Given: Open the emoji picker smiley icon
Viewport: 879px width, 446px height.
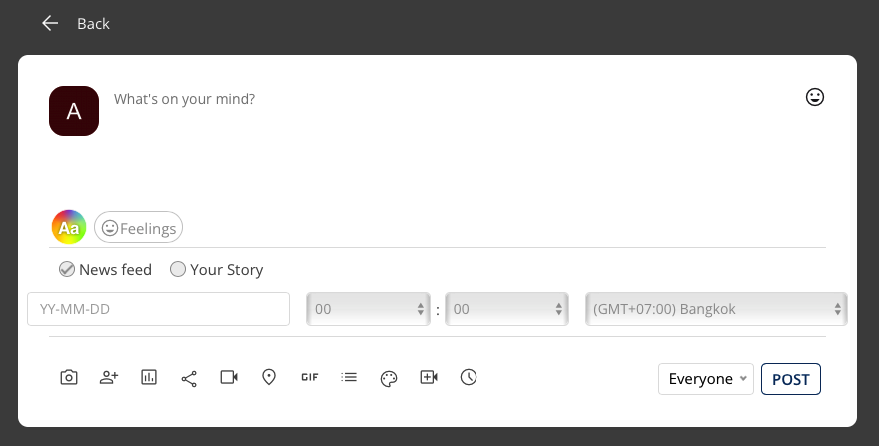Looking at the screenshot, I should tap(815, 97).
